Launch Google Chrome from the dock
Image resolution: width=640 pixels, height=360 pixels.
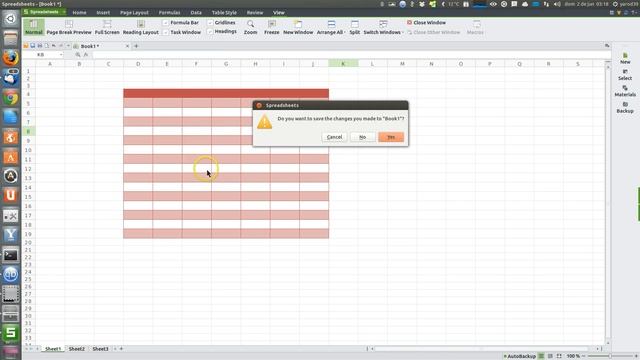(11, 98)
